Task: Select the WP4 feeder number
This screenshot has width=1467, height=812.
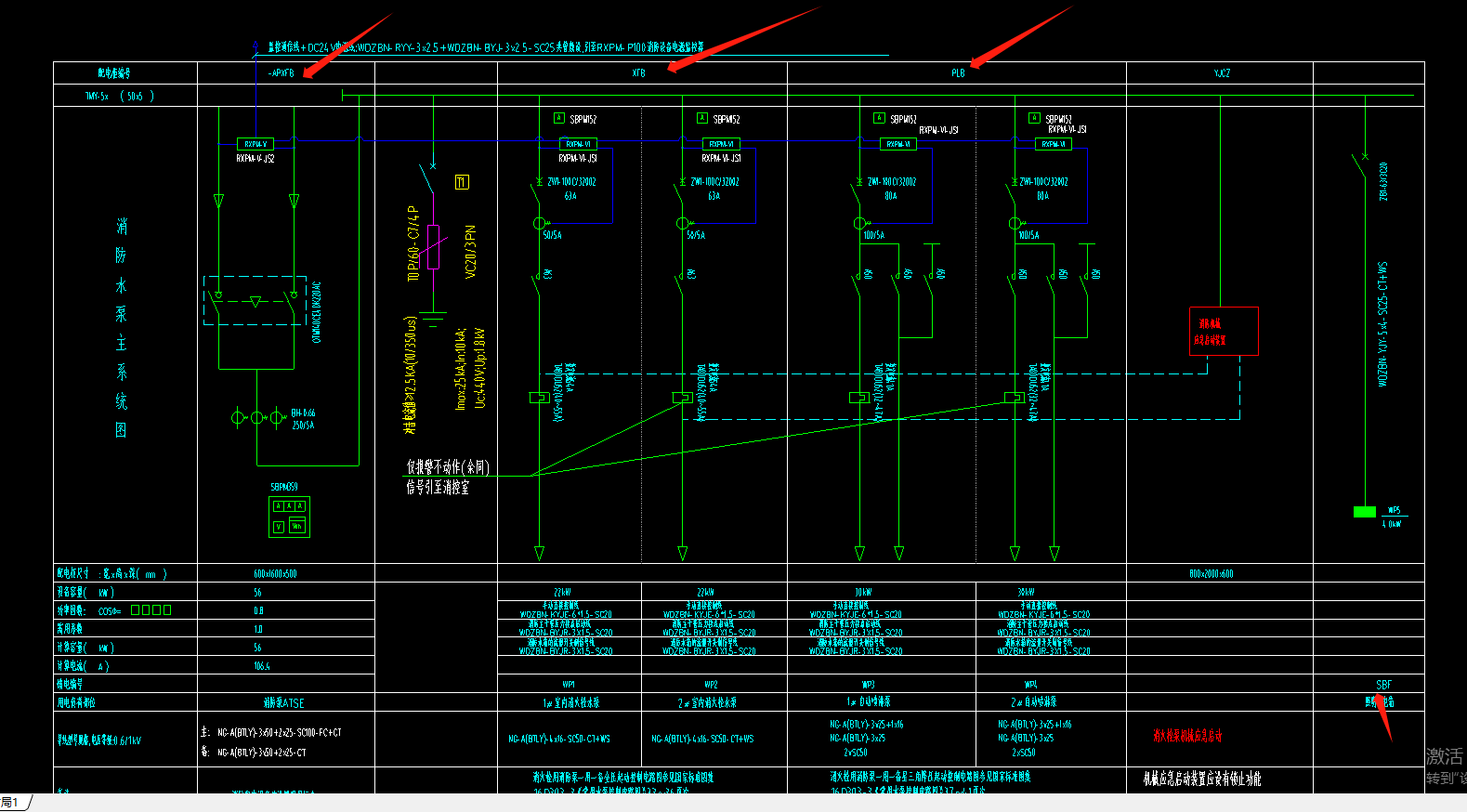Action: tap(1031, 685)
